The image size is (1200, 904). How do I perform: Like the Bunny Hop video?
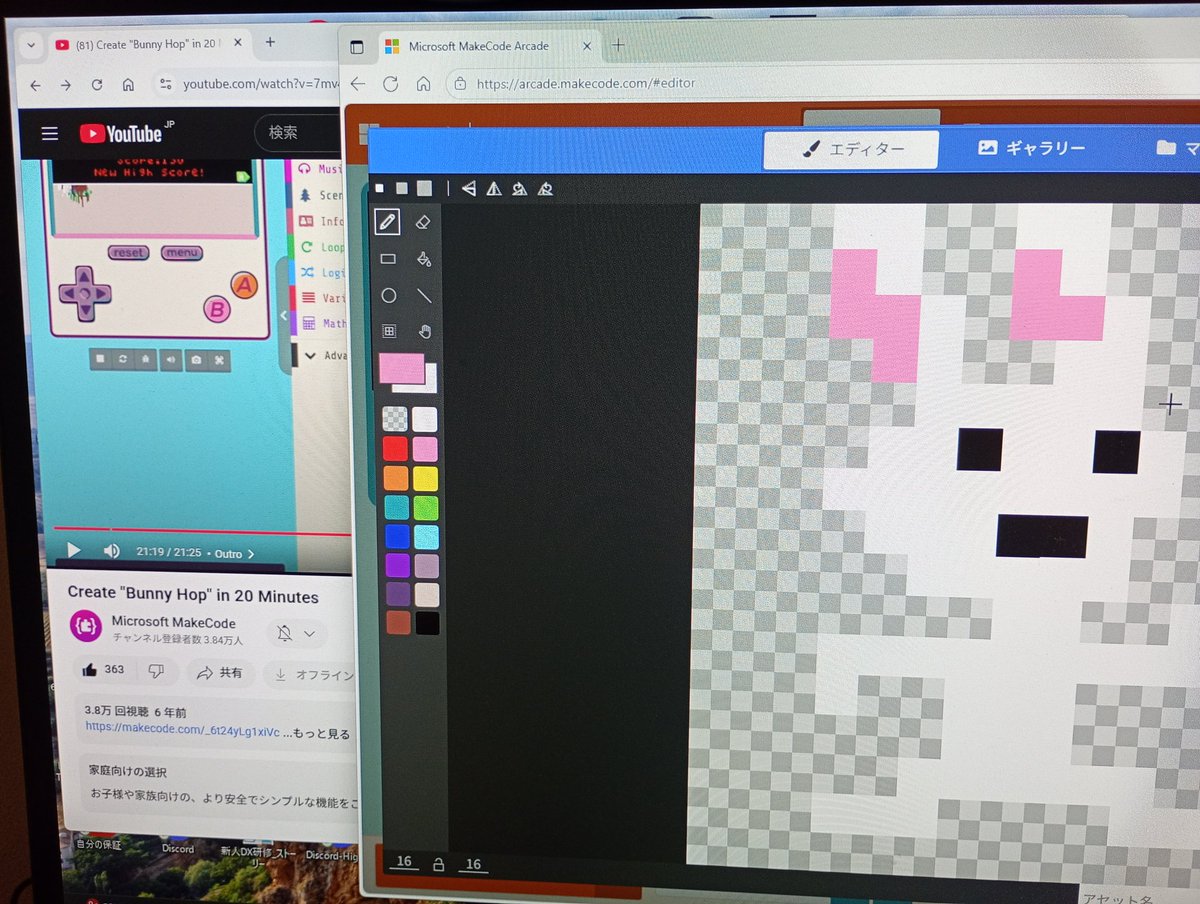103,670
